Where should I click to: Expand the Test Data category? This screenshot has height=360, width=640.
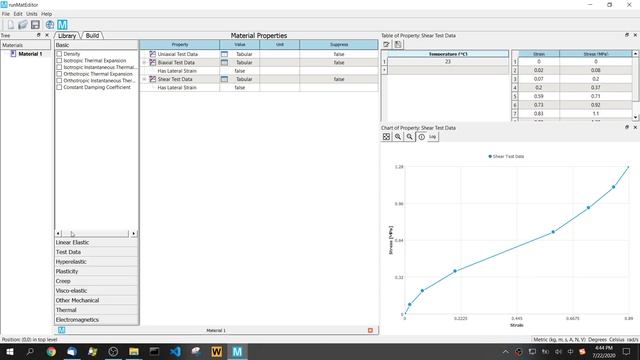pyautogui.click(x=96, y=252)
